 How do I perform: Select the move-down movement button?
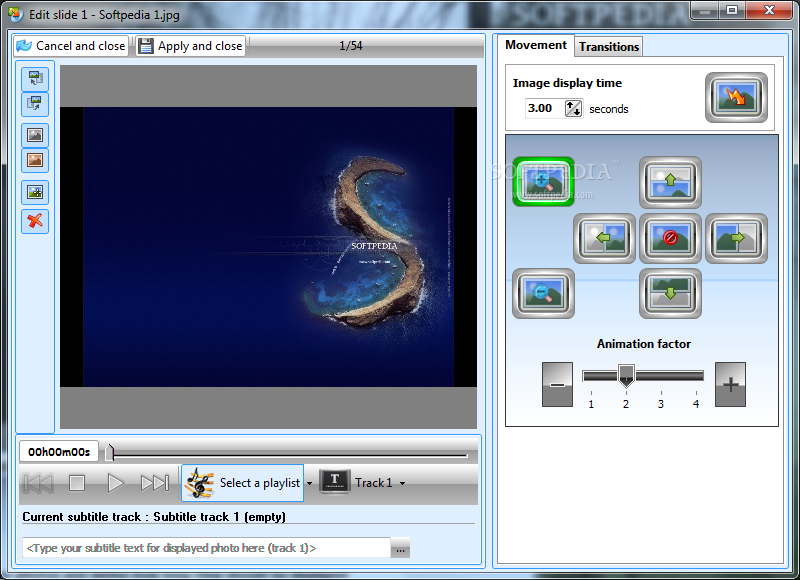[x=670, y=293]
